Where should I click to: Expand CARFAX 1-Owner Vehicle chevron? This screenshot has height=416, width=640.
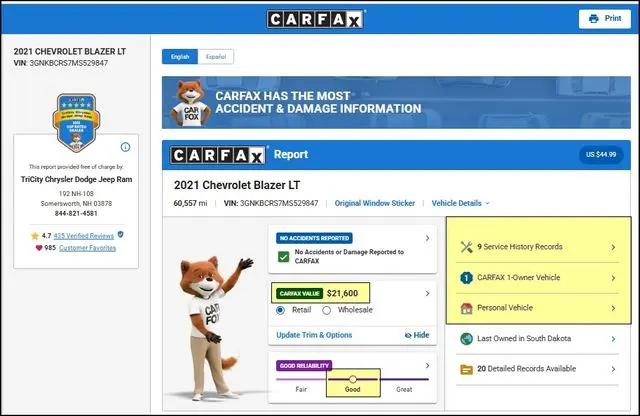click(x=613, y=278)
